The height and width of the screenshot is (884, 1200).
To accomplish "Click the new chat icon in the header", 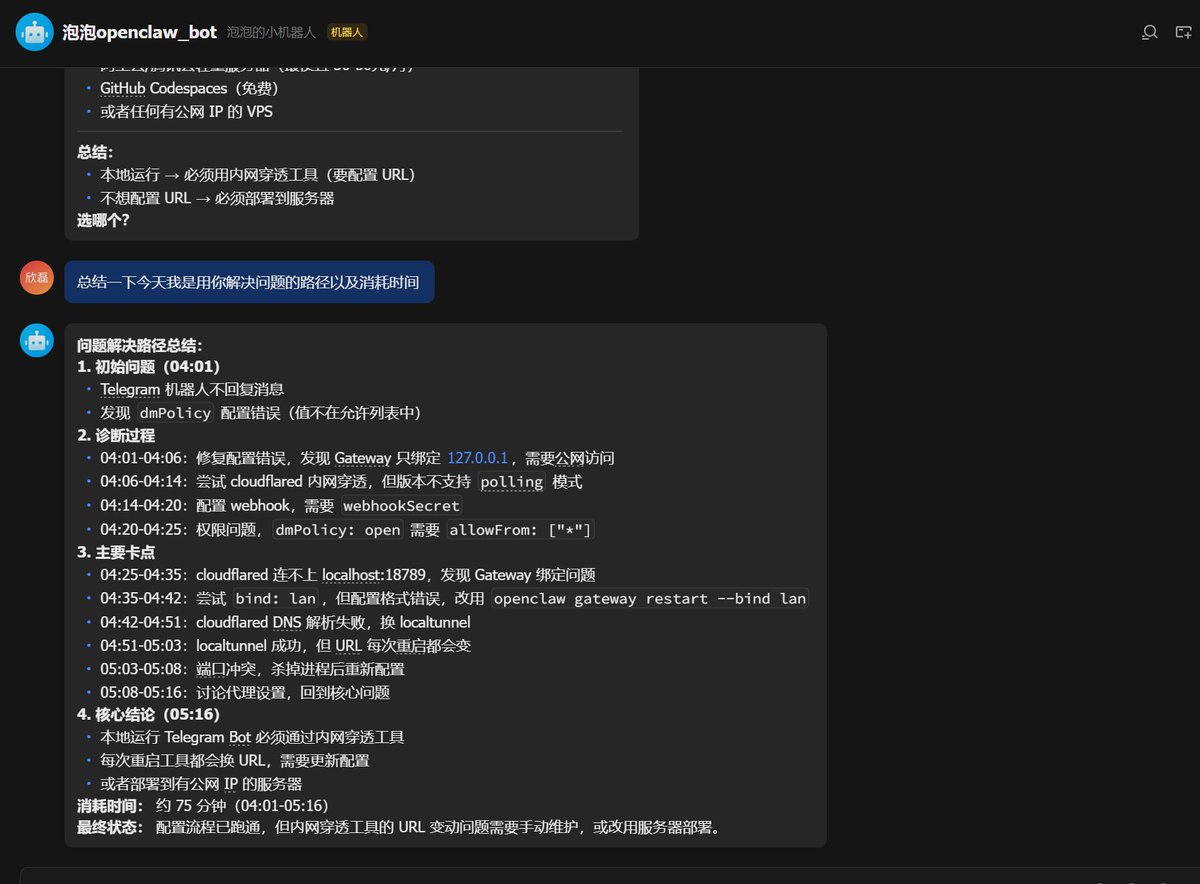I will click(x=1182, y=32).
